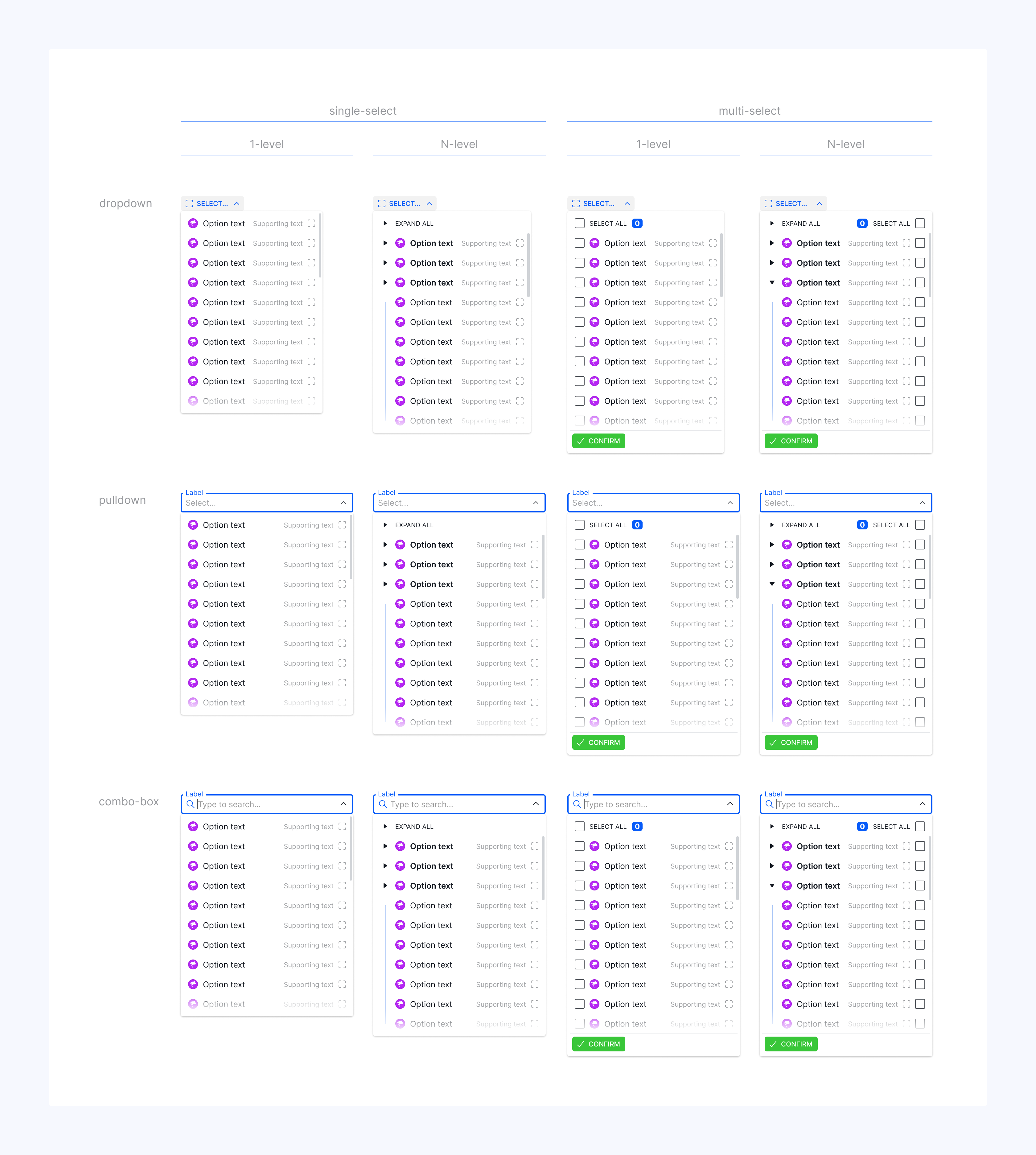Click checkmark icon on combo-box multi-select 1-level CONFIRM
The image size is (1036, 1155).
pyautogui.click(x=580, y=1044)
